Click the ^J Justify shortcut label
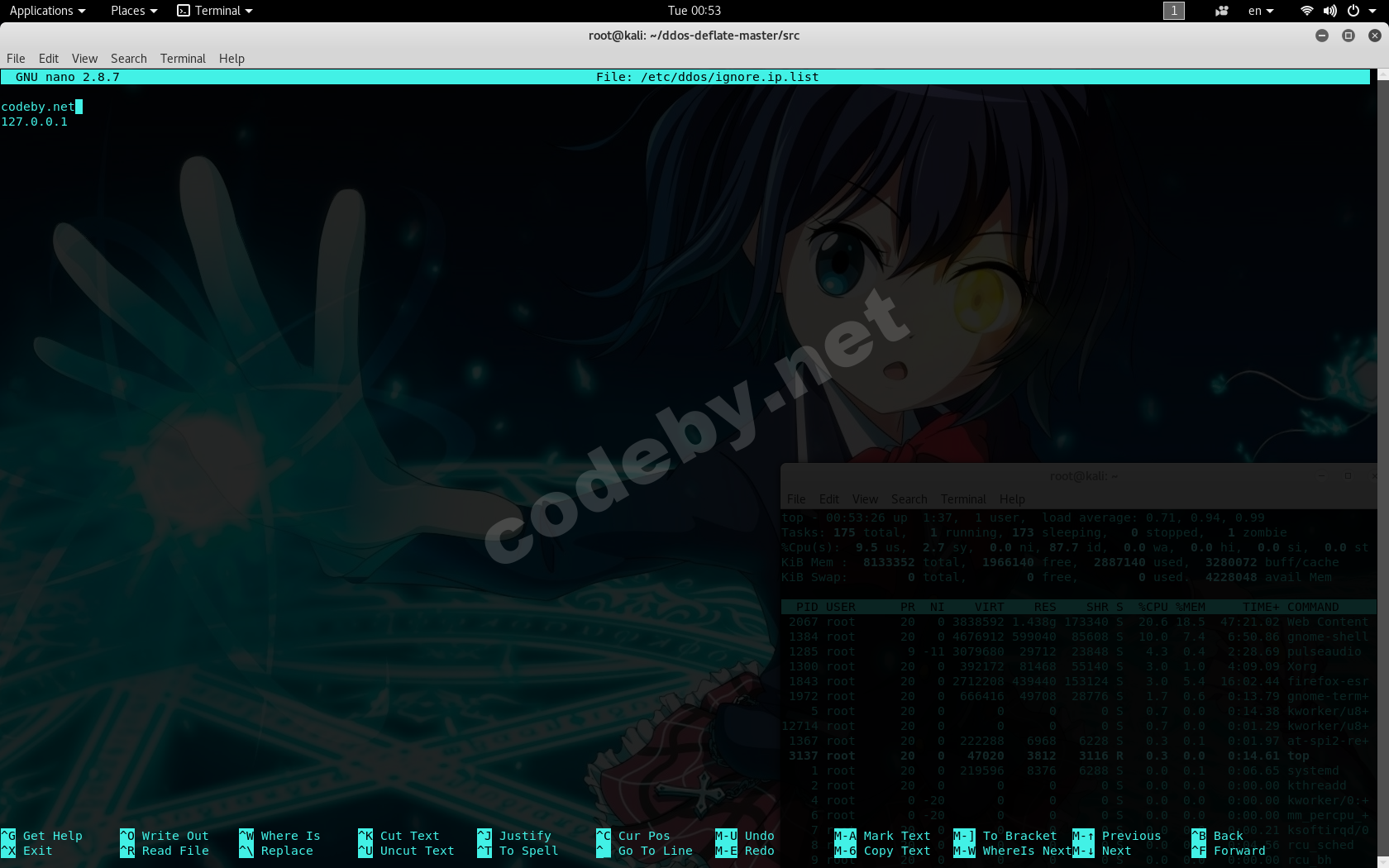 pyautogui.click(x=514, y=836)
